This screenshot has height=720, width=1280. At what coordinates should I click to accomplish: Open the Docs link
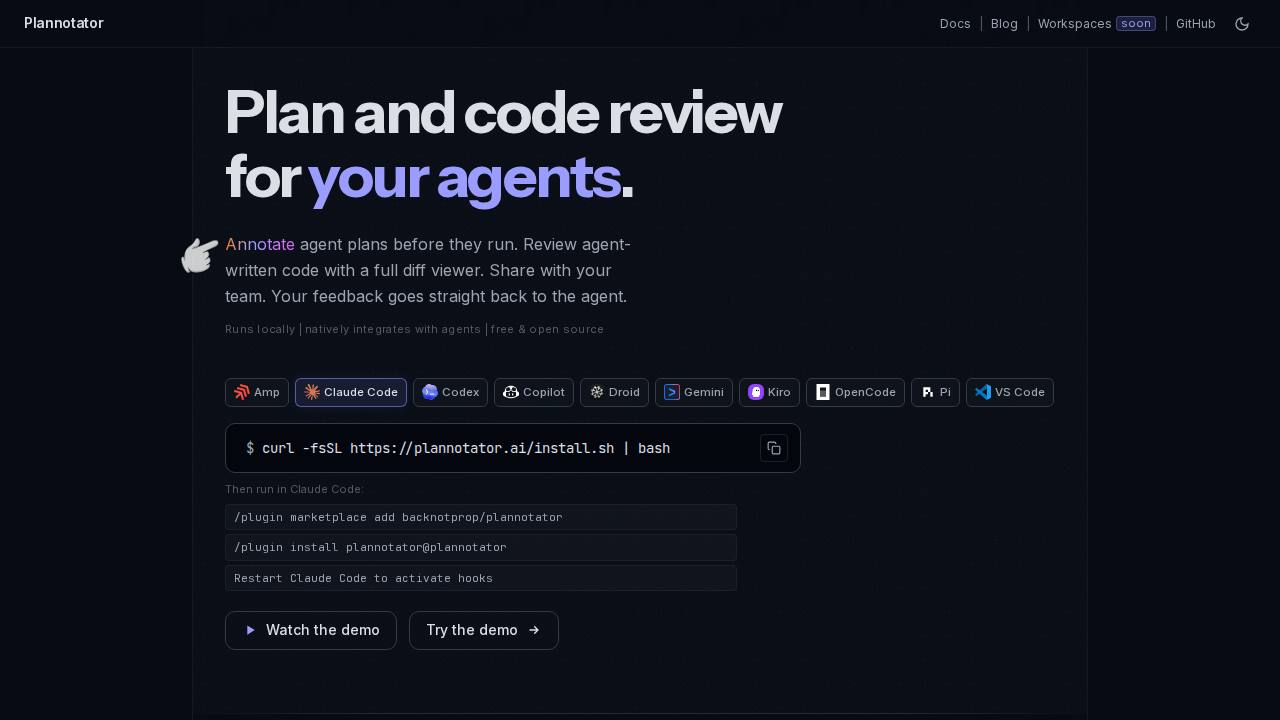(x=955, y=24)
